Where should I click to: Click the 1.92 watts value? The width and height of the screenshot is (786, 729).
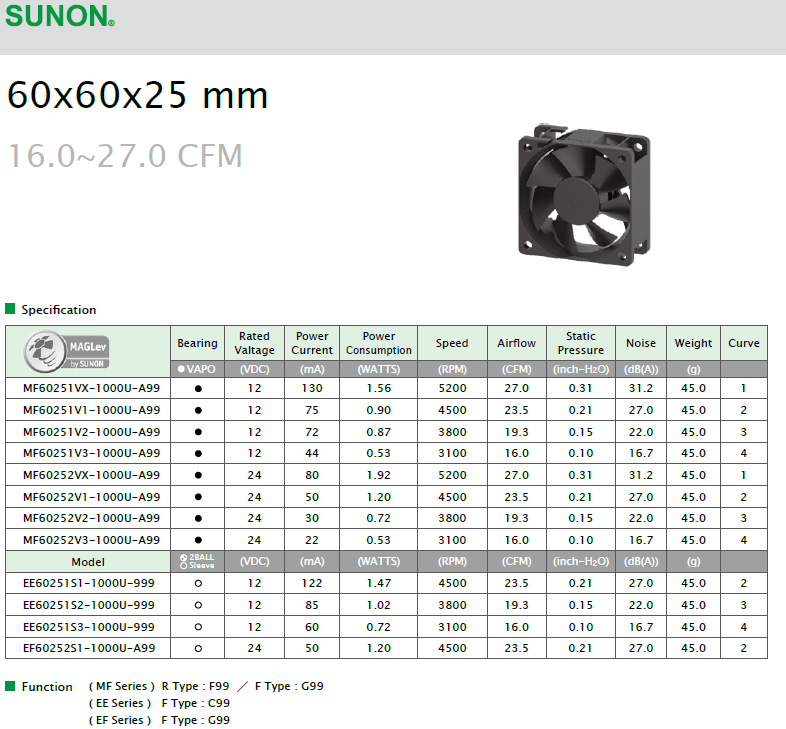378,475
